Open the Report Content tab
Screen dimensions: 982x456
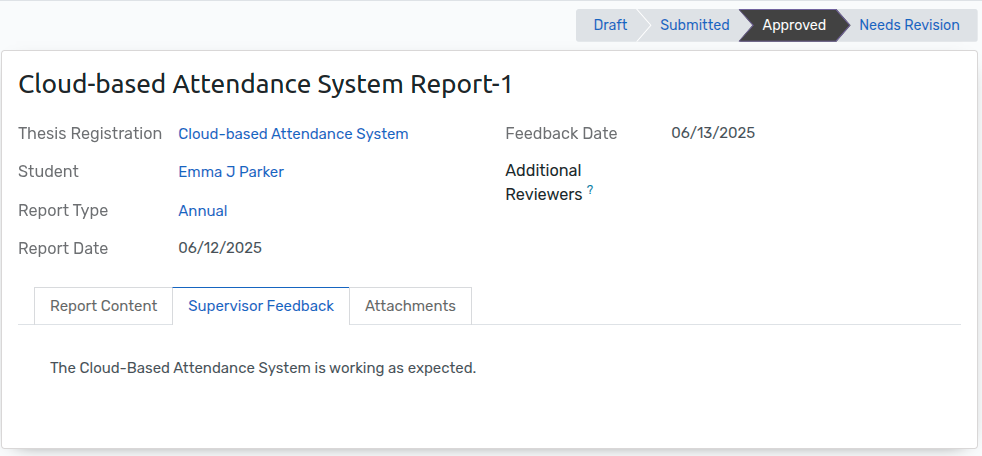click(x=104, y=306)
